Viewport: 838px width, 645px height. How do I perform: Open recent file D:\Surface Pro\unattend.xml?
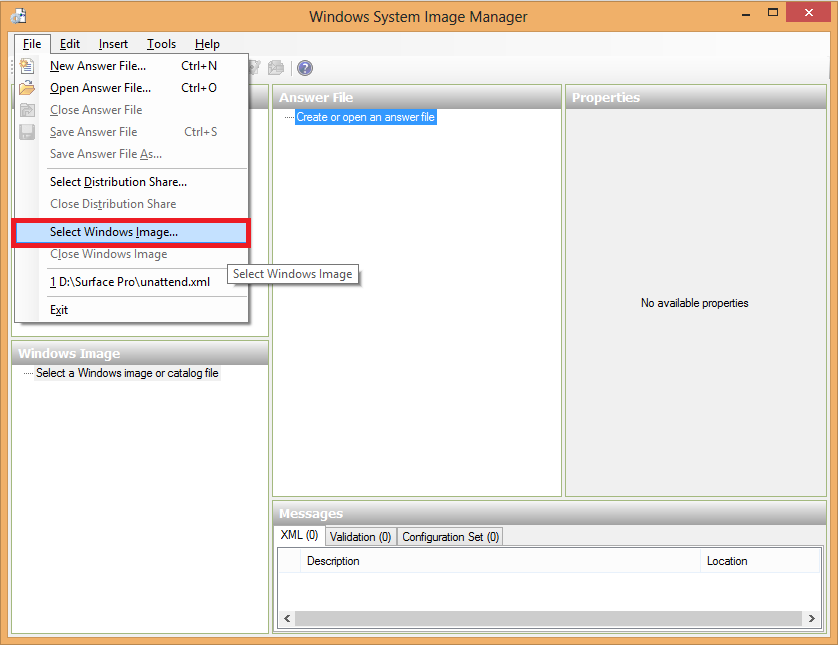click(x=131, y=282)
